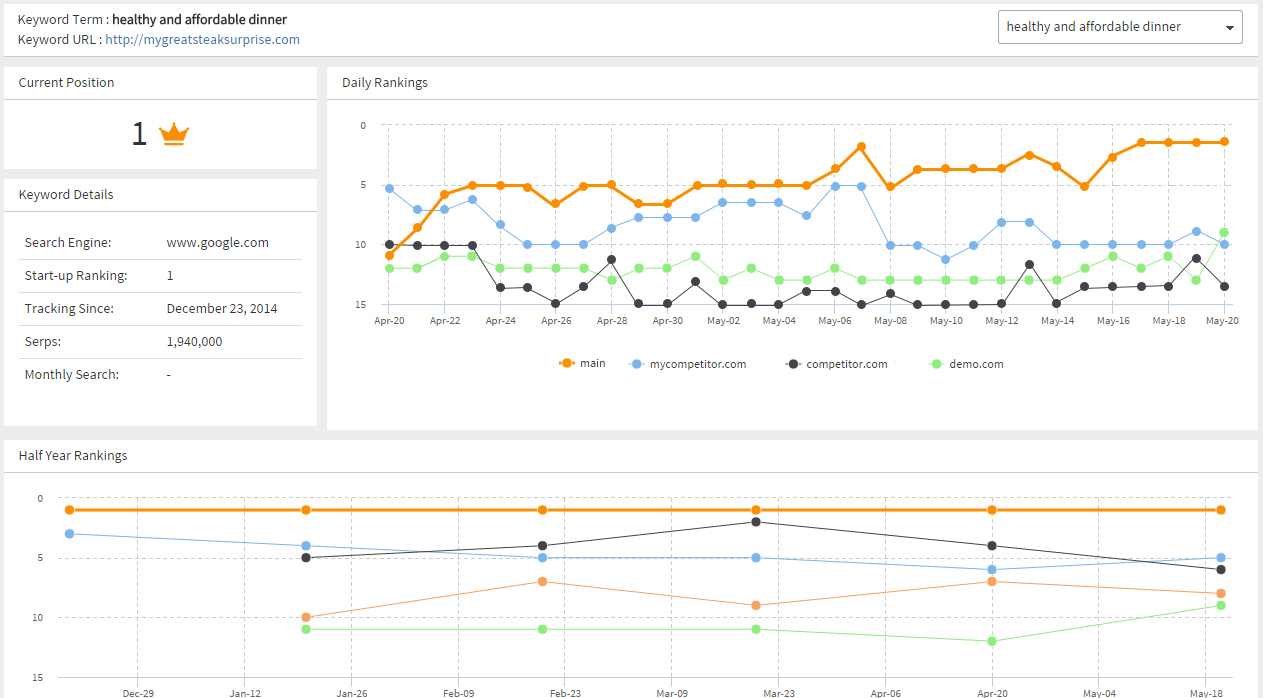Click the Daily Rankings panel header

(385, 83)
